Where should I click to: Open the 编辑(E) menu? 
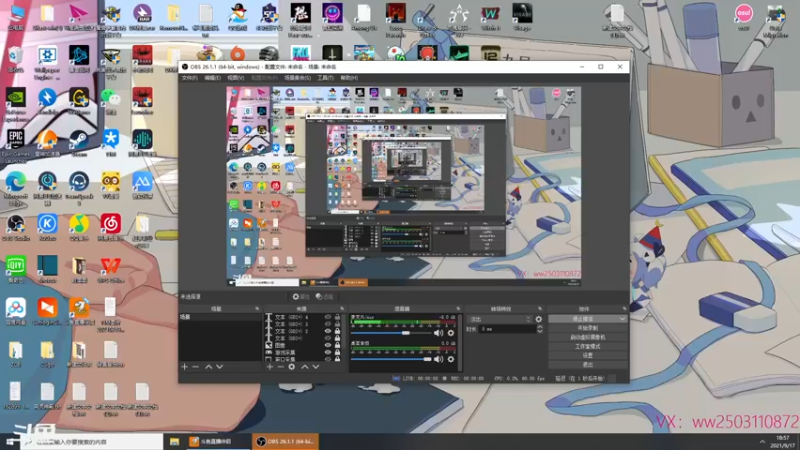[212, 78]
